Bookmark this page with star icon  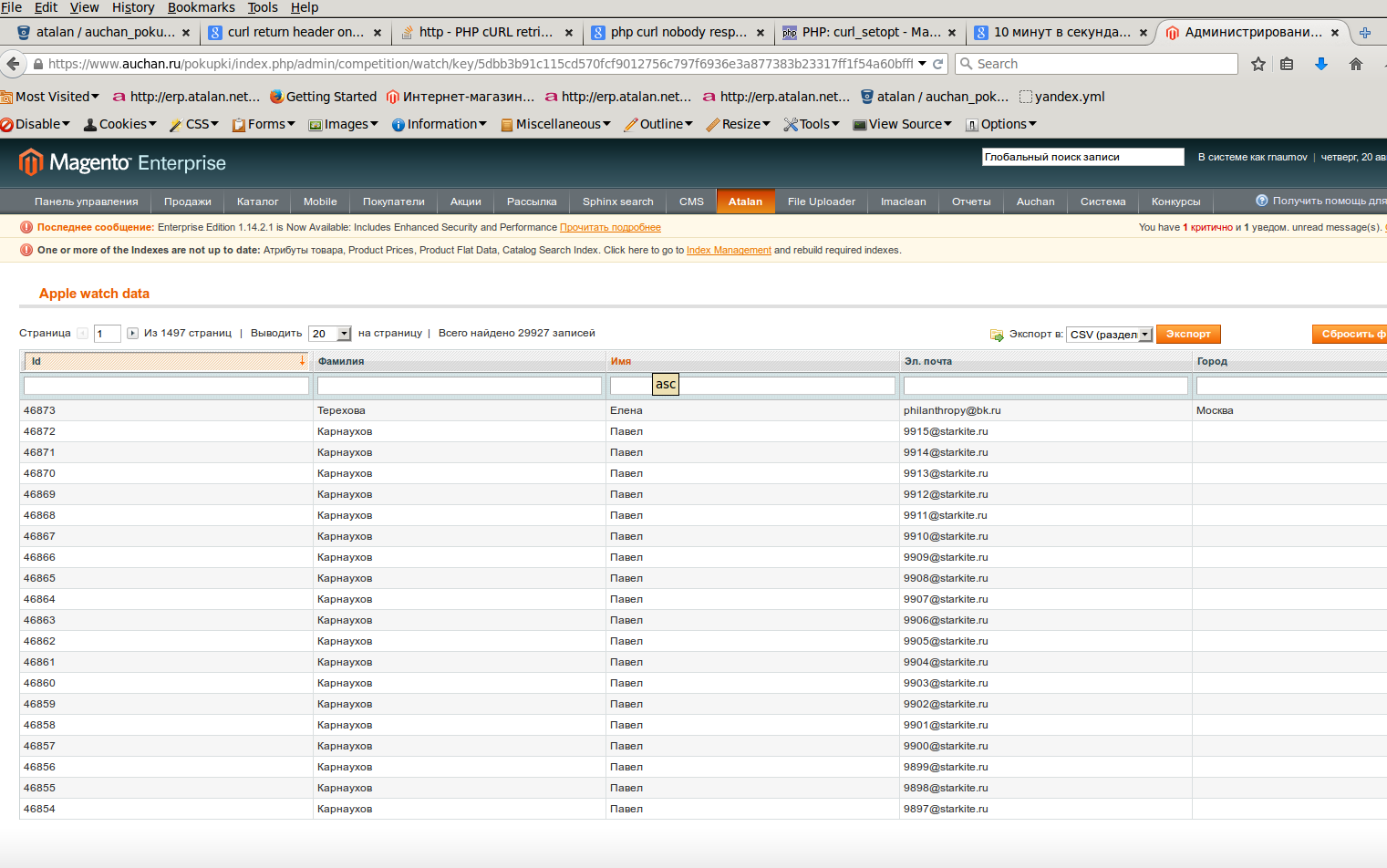1258,64
